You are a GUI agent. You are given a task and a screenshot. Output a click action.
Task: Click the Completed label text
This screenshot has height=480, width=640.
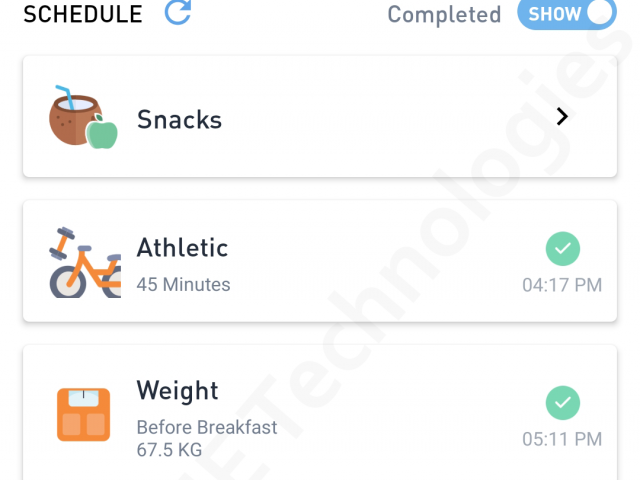(444, 15)
